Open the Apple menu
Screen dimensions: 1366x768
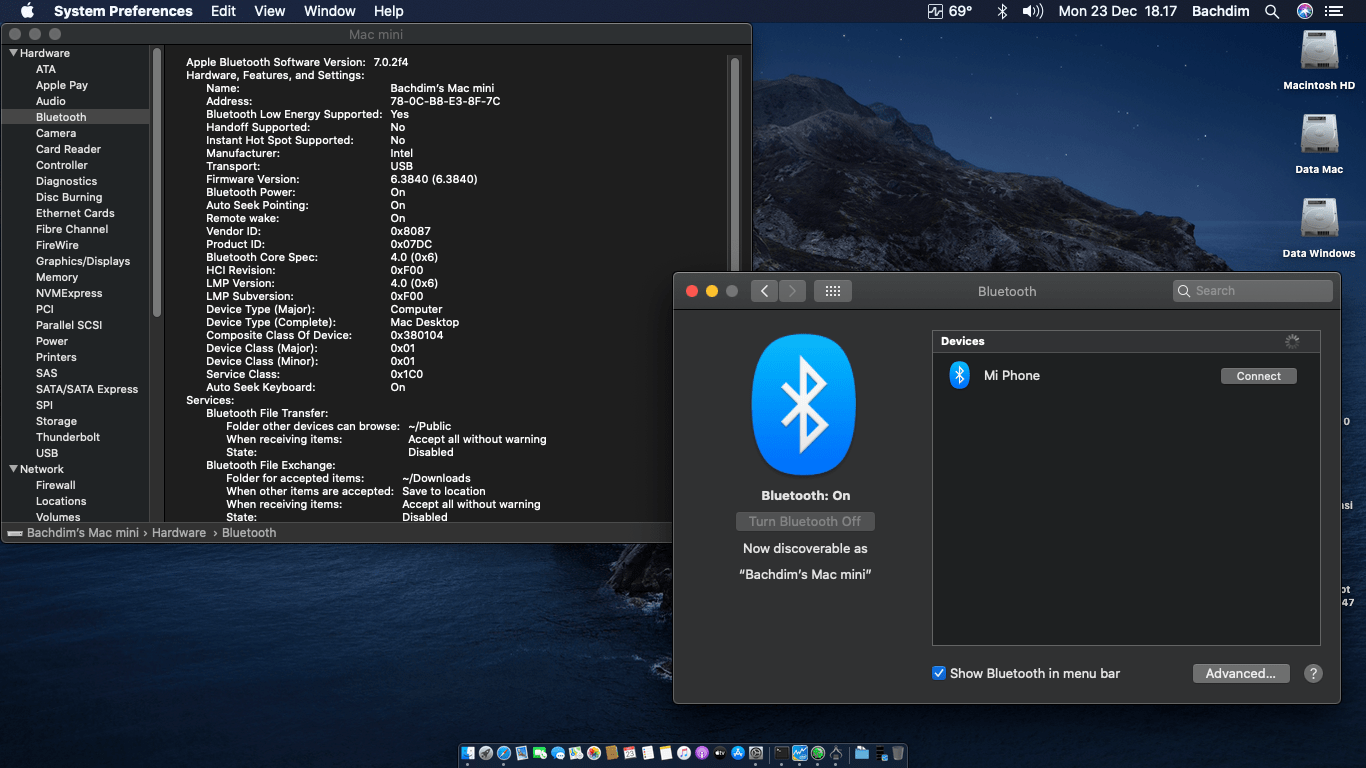point(27,12)
